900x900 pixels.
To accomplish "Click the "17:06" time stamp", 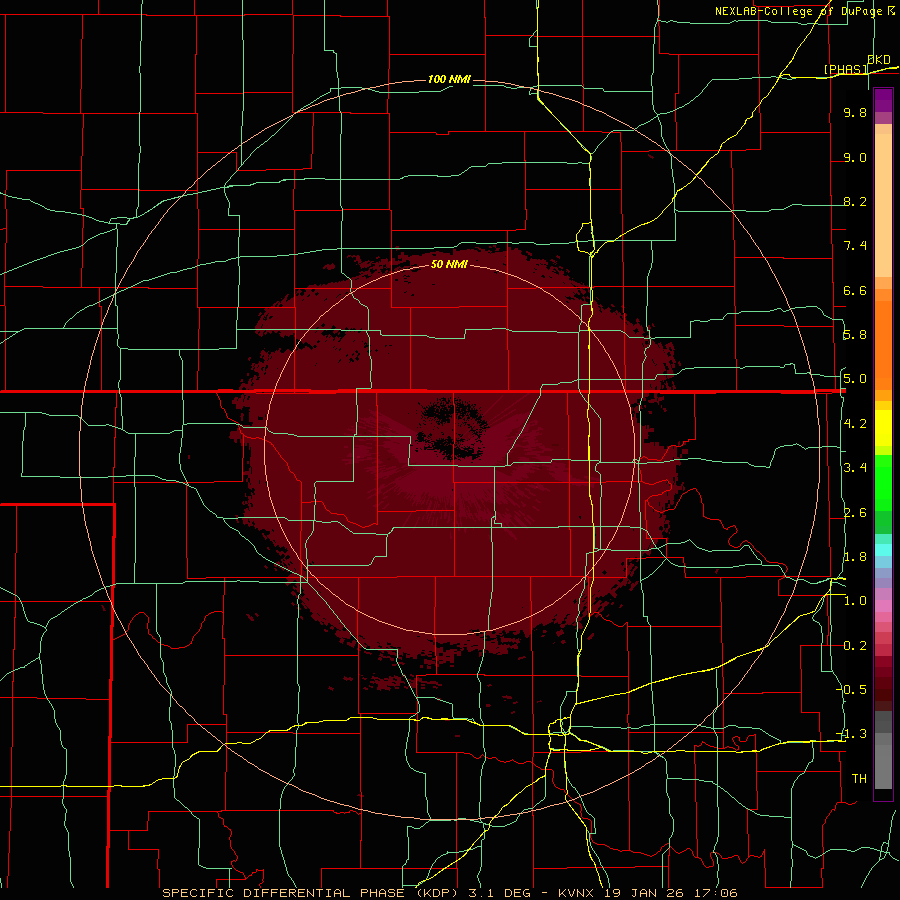I will pos(715,893).
